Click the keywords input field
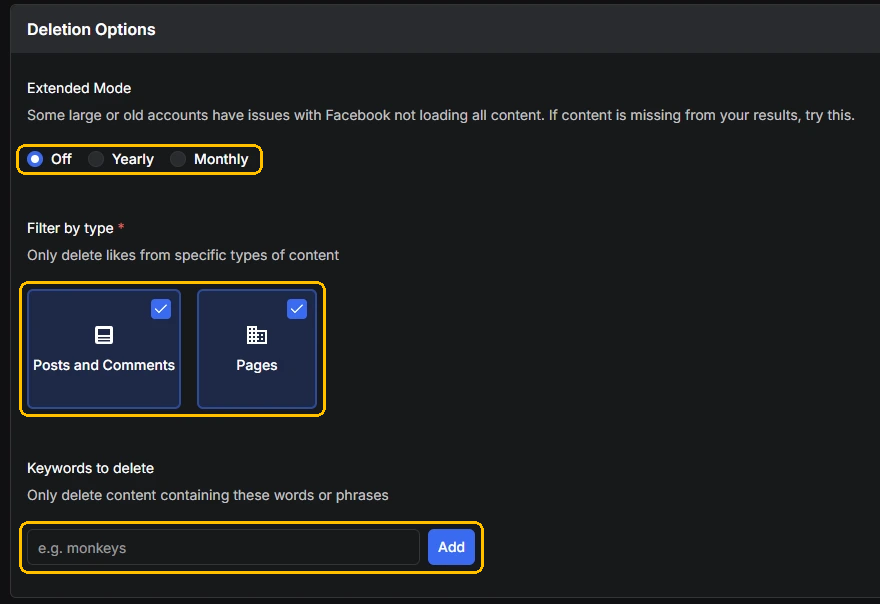Screen dimensions: 880x604 223,547
